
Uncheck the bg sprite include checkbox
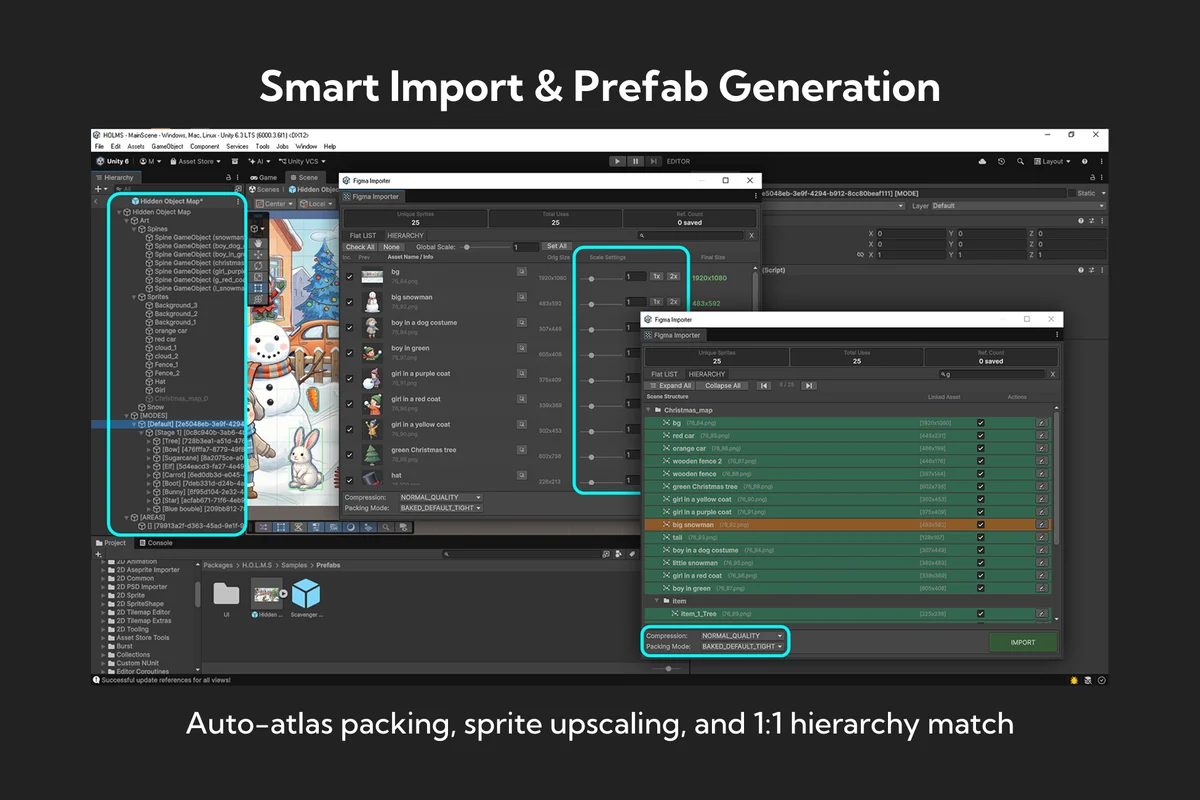(x=349, y=276)
